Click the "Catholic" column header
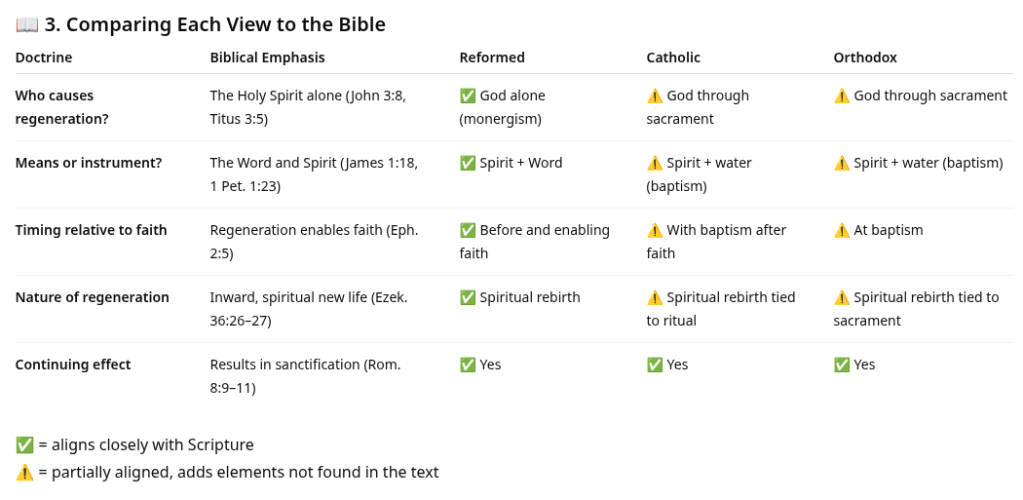 coord(673,58)
